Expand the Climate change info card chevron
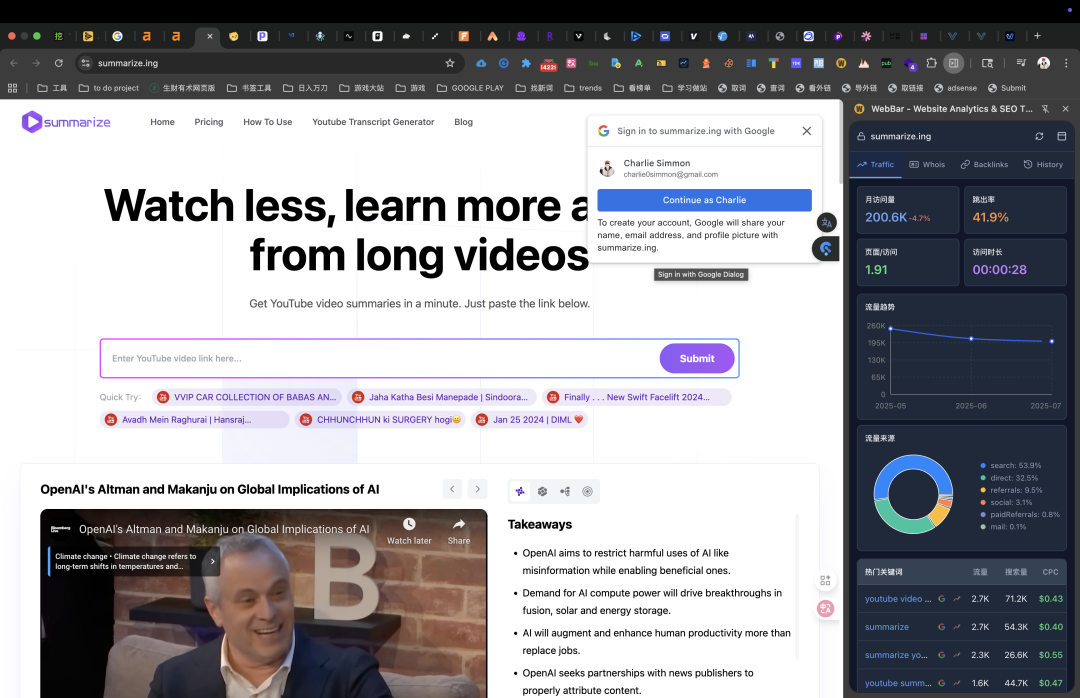Viewport: 1080px width, 698px height. [x=212, y=562]
